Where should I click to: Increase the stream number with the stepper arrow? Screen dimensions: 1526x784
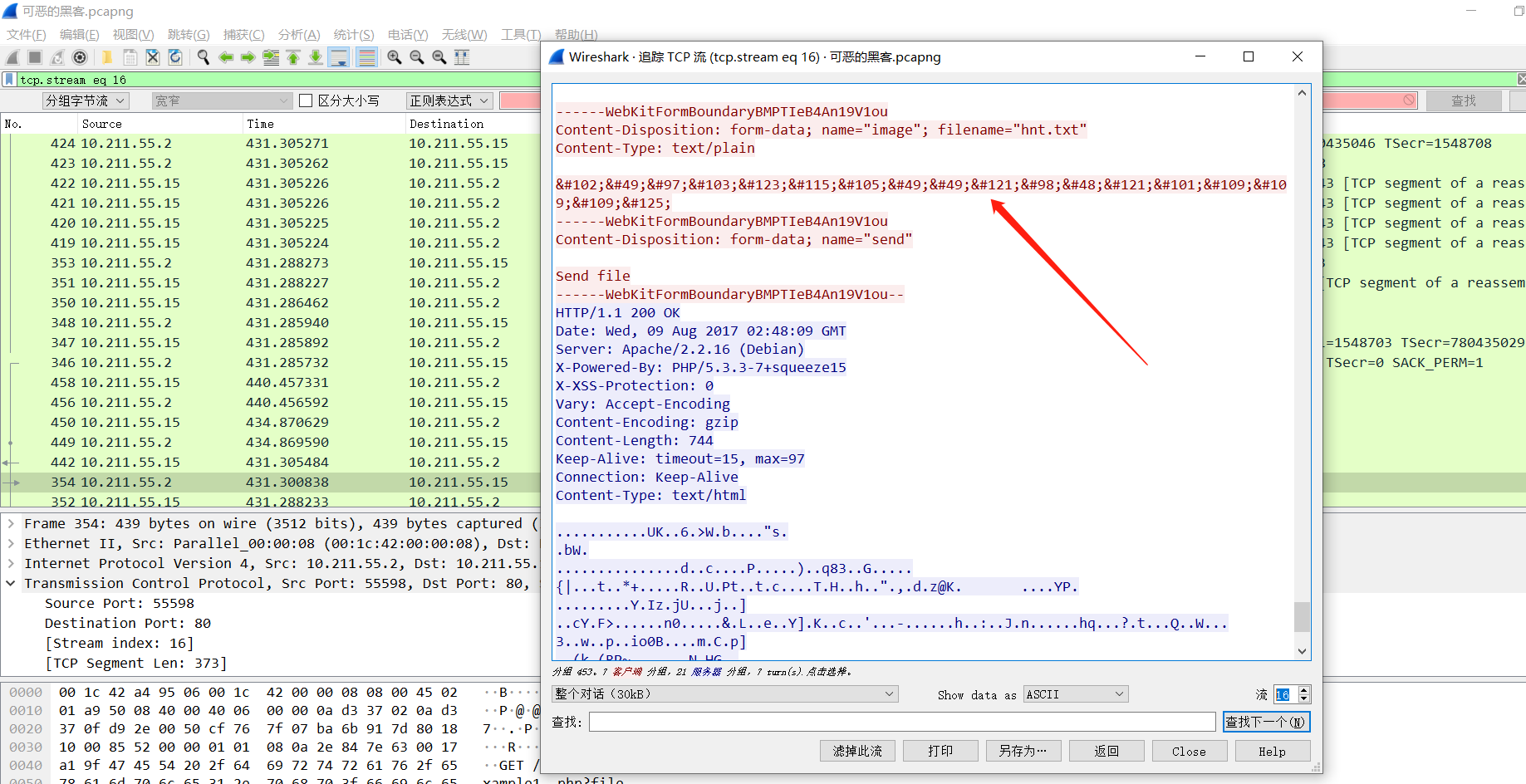(x=1303, y=689)
